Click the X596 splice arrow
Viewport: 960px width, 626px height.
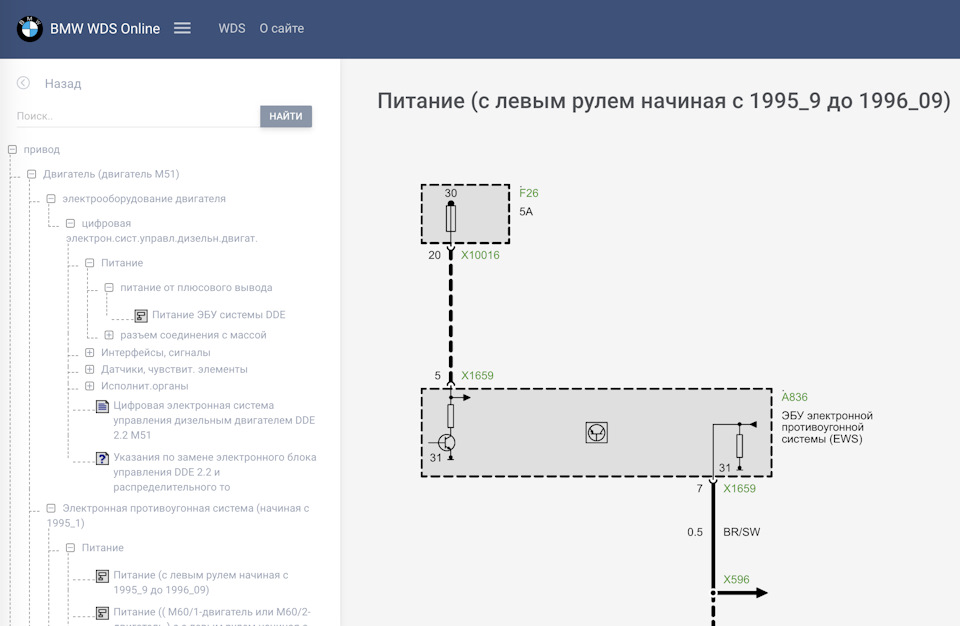coord(741,592)
